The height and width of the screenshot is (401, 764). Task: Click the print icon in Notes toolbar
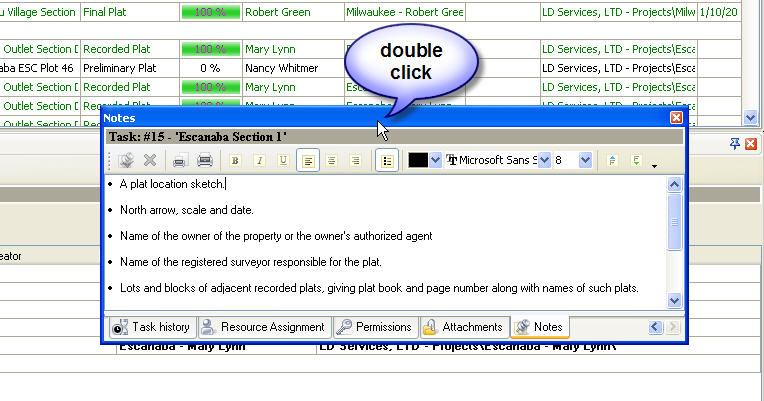(204, 160)
